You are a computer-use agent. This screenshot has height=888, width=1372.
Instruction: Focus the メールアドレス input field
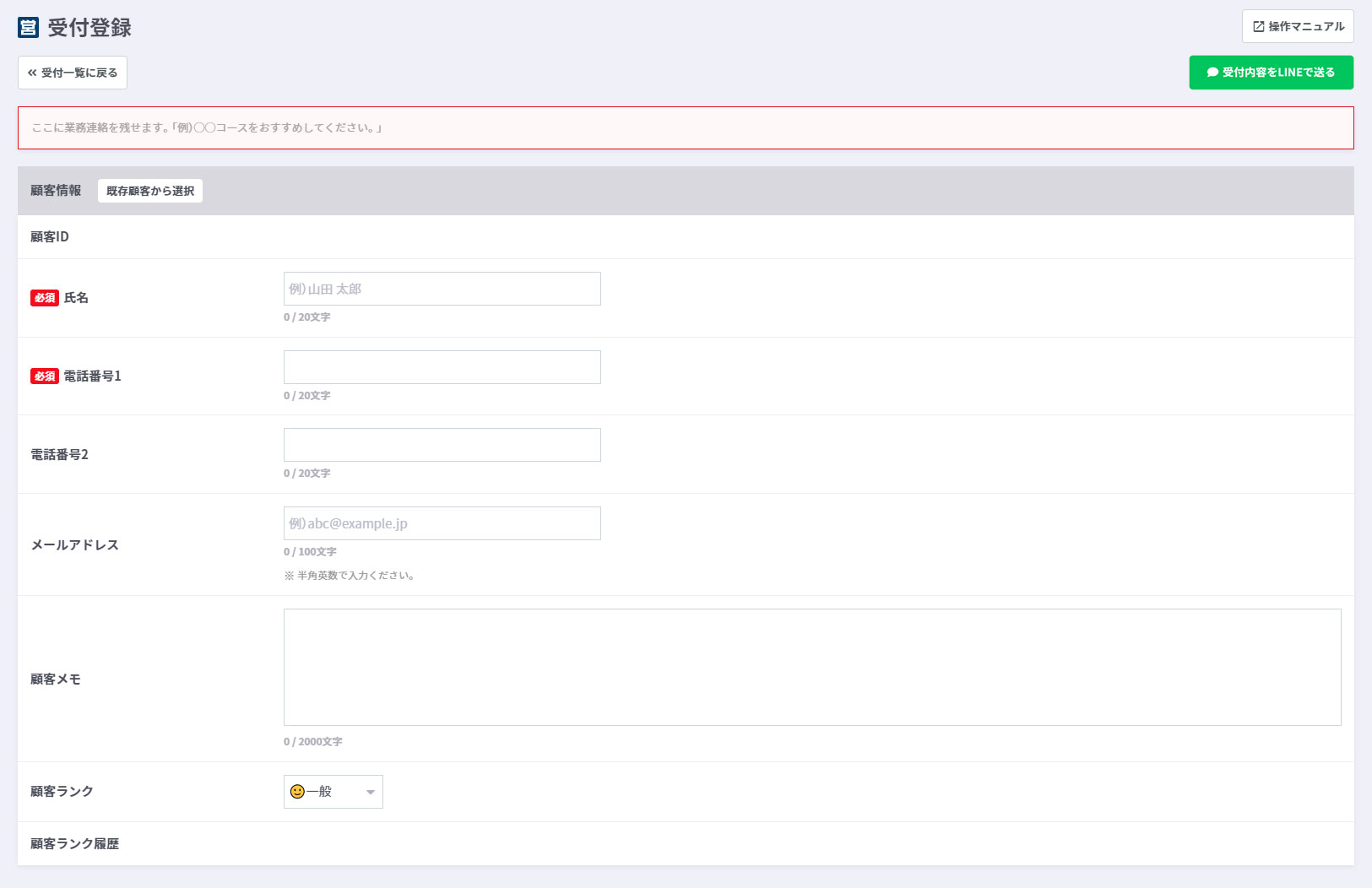[x=442, y=523]
